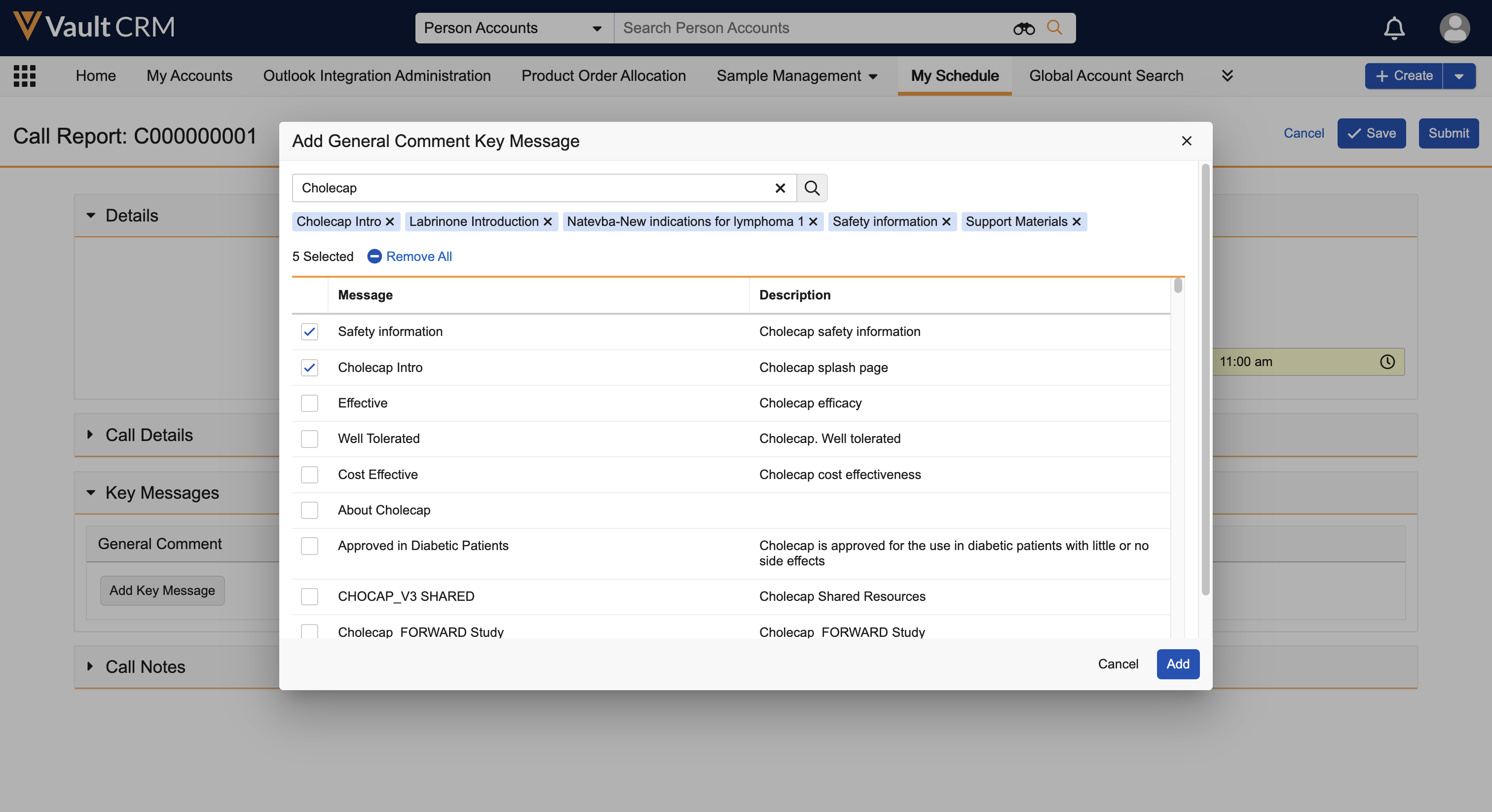Open the user profile avatar menu

tap(1454, 28)
